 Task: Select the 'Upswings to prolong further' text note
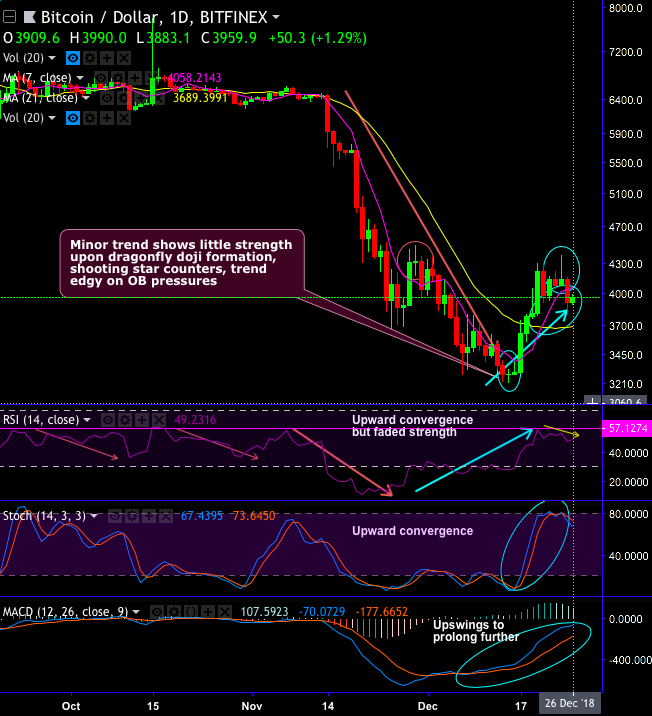click(476, 631)
